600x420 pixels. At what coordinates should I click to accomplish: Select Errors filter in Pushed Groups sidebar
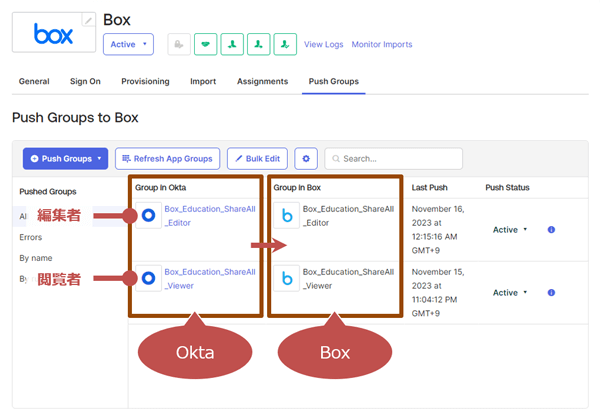point(31,237)
